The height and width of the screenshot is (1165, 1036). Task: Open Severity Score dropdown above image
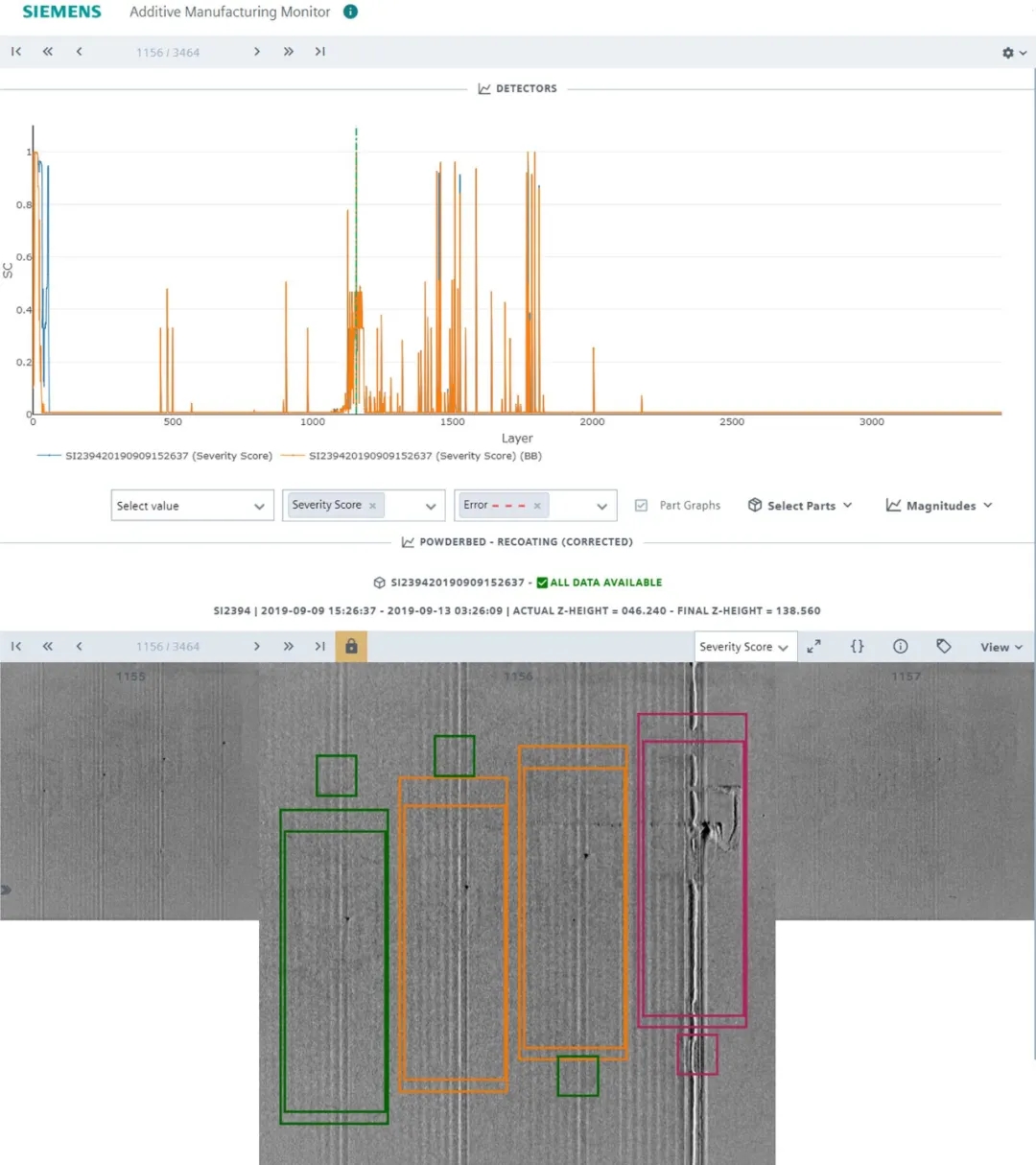(743, 647)
